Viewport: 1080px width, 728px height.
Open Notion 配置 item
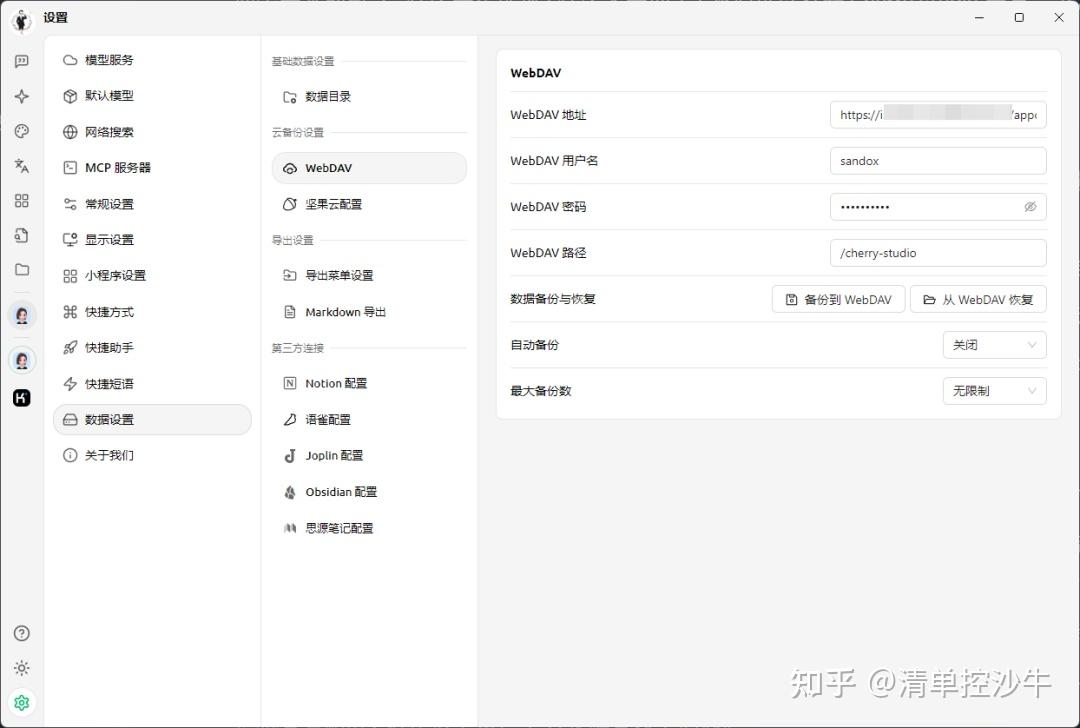369,384
